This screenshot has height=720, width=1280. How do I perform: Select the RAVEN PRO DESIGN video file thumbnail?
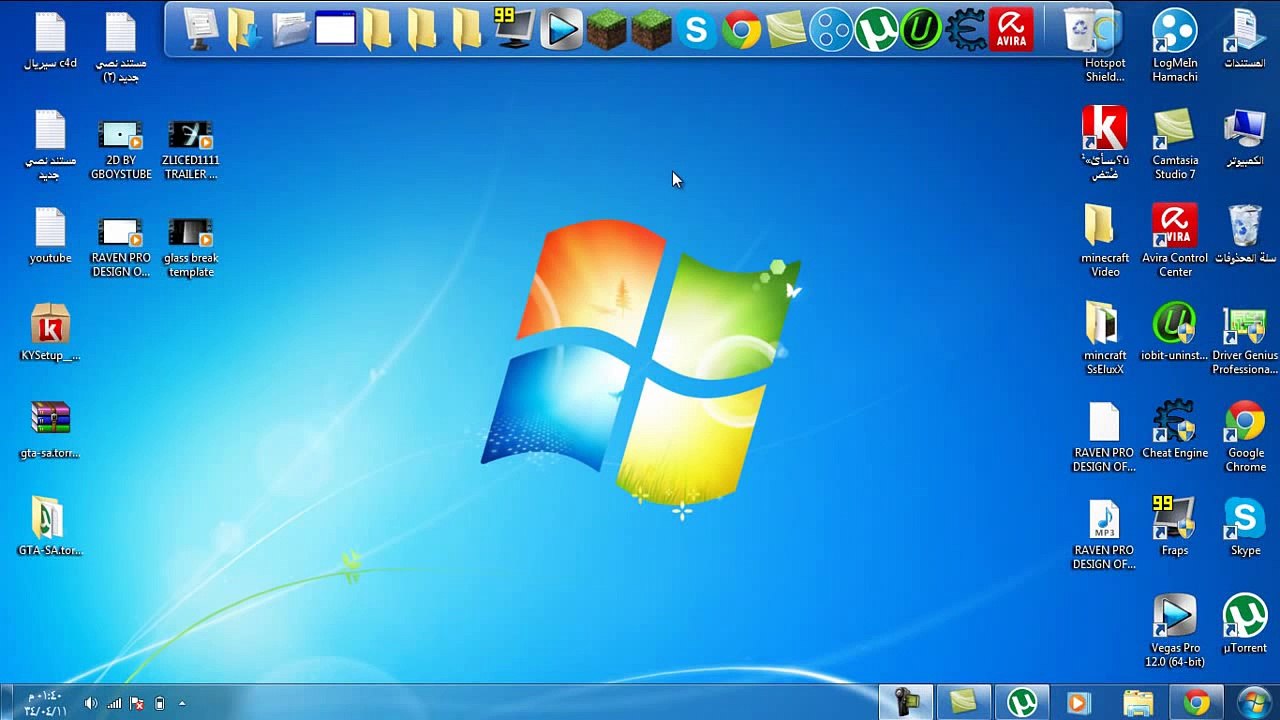(121, 247)
